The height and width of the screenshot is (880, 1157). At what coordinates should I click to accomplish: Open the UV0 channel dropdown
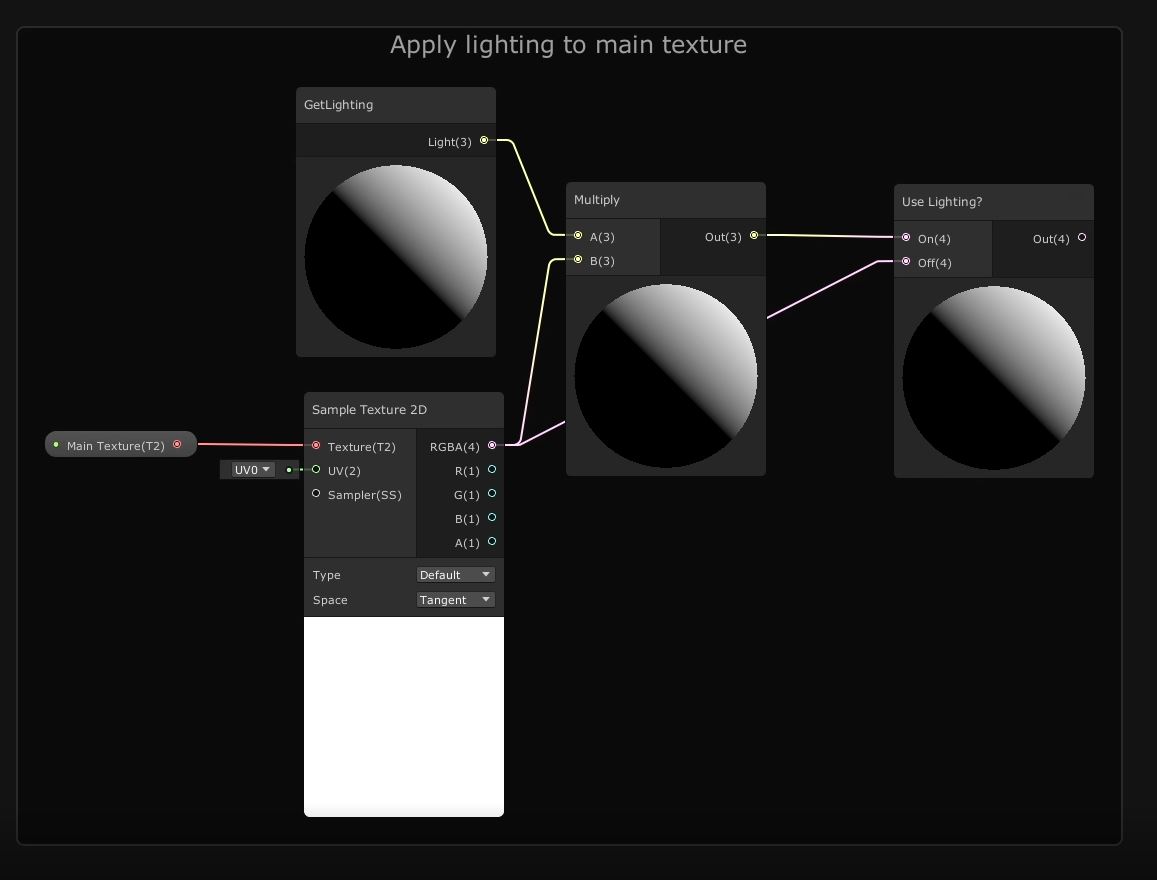coord(252,470)
